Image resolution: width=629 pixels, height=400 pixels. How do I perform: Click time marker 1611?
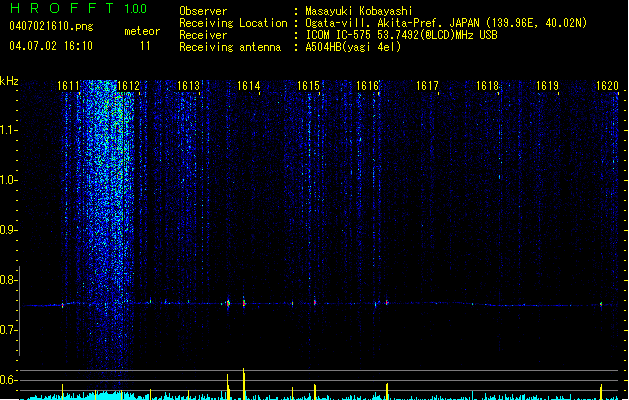point(69,86)
